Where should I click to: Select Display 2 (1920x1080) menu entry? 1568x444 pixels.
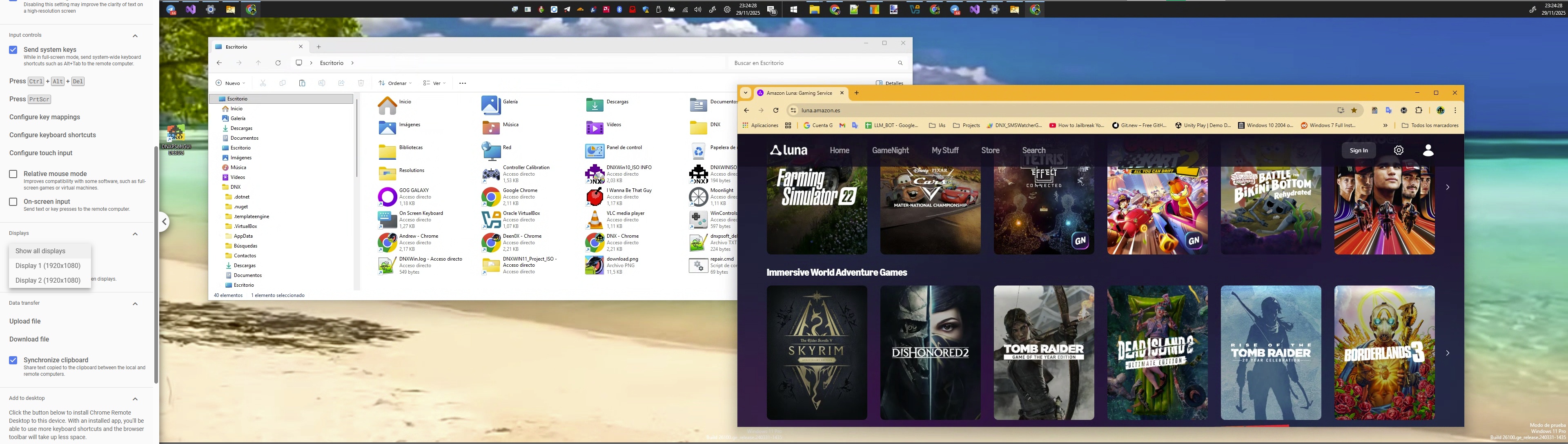(x=48, y=280)
